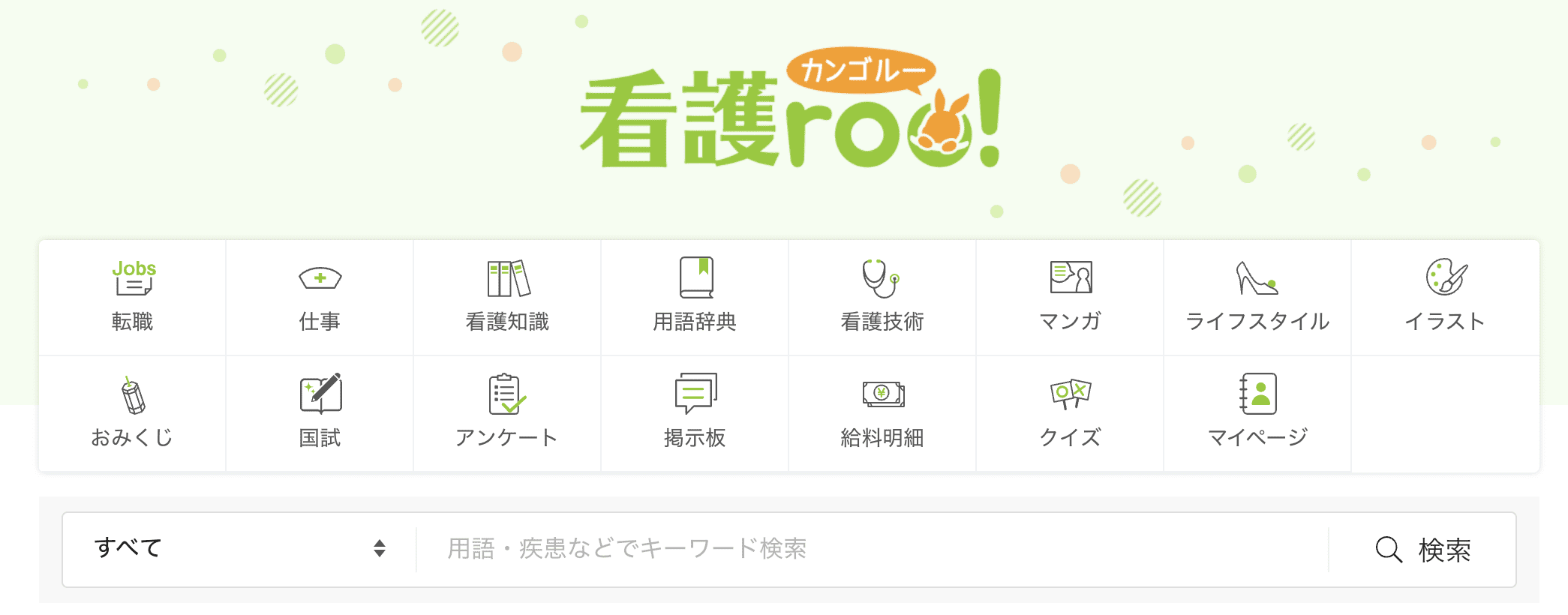Select the クイズ quiz signs icon
The image size is (1568, 615).
(1071, 394)
